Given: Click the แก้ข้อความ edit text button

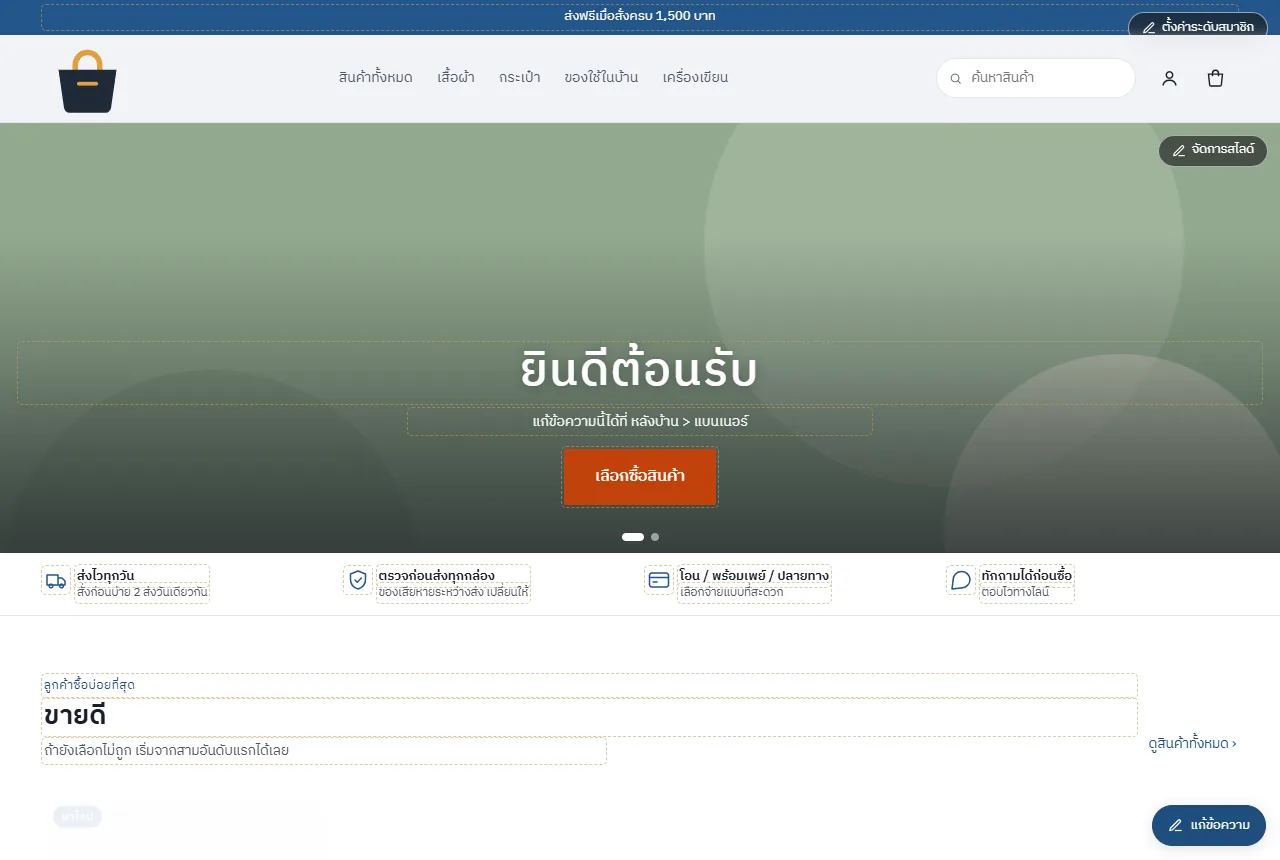Looking at the screenshot, I should 1209,825.
